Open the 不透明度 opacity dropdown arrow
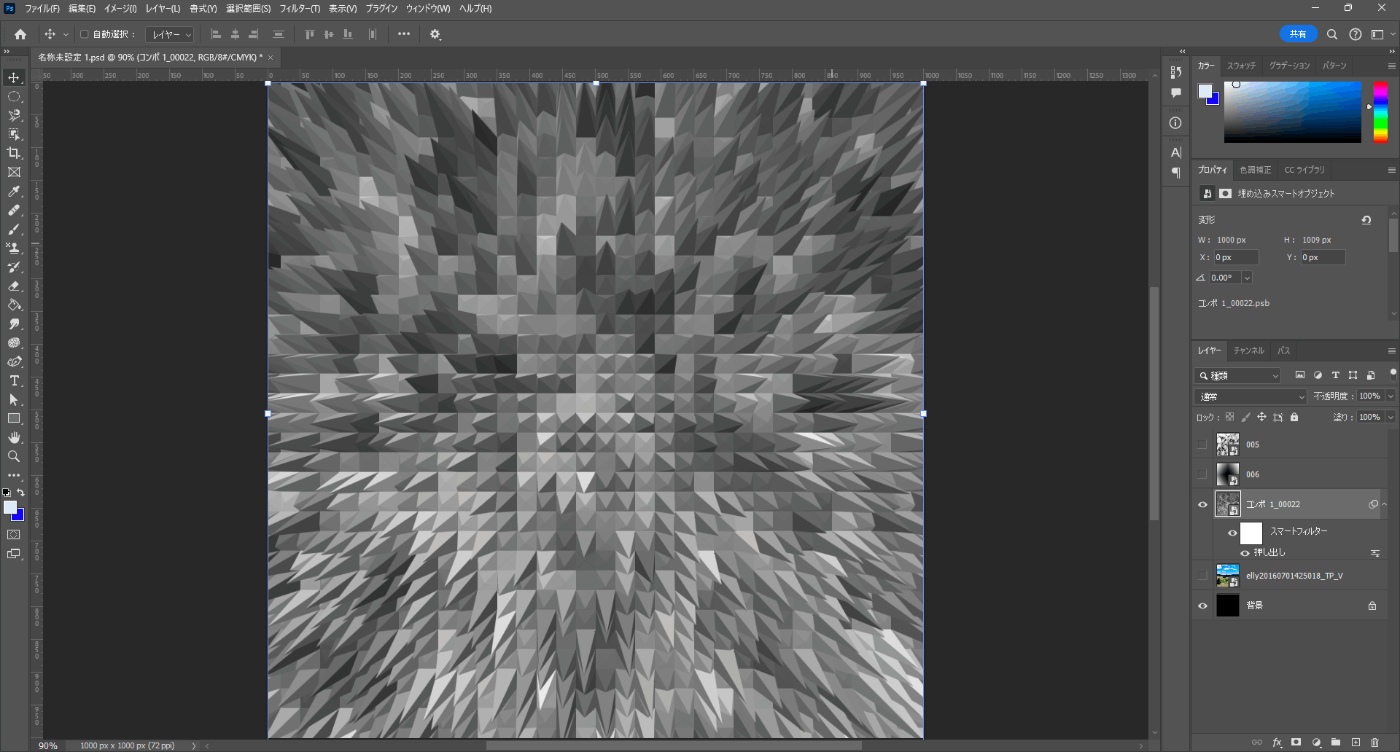 coord(1390,397)
